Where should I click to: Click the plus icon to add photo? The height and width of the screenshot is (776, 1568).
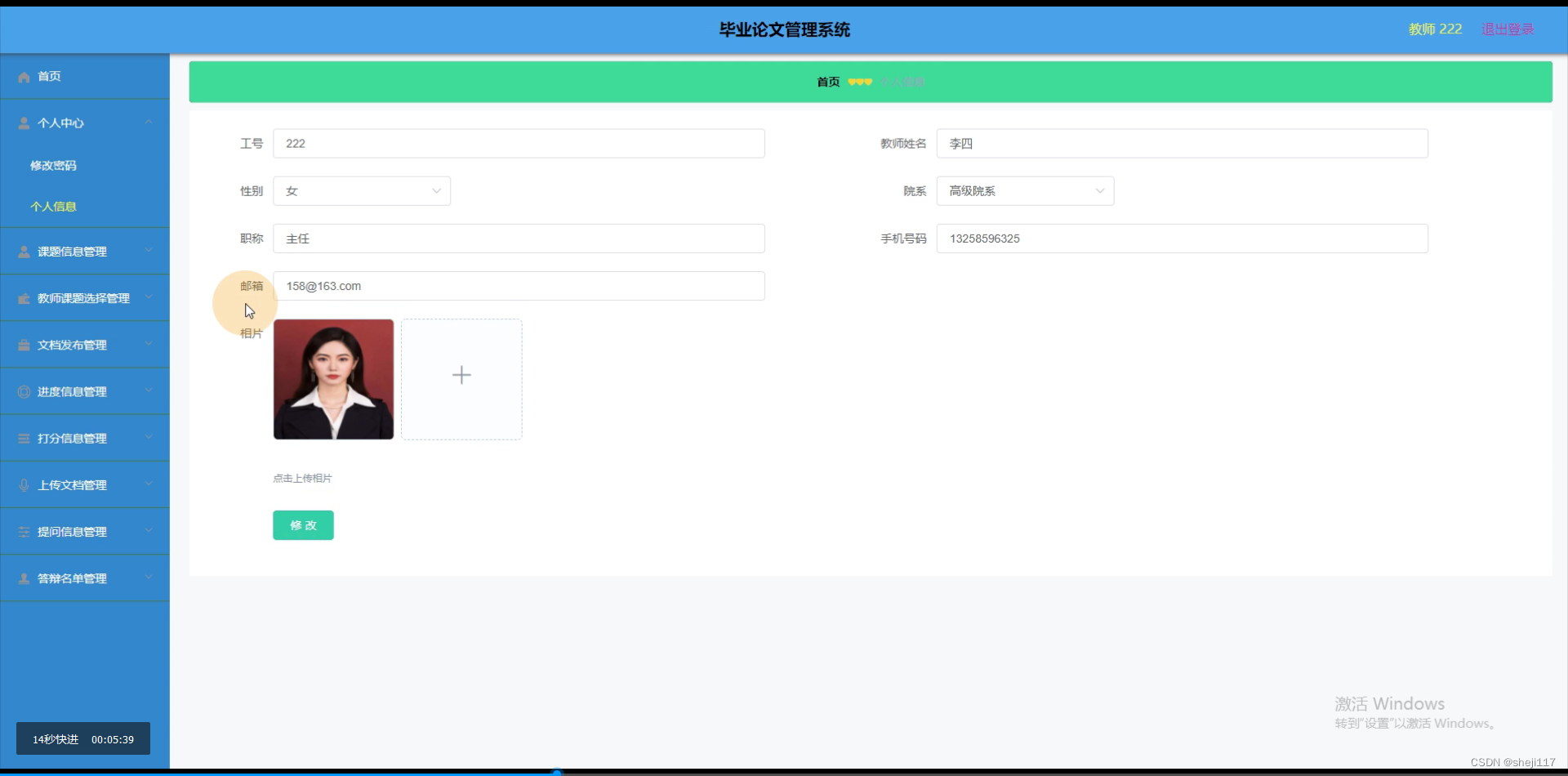461,375
